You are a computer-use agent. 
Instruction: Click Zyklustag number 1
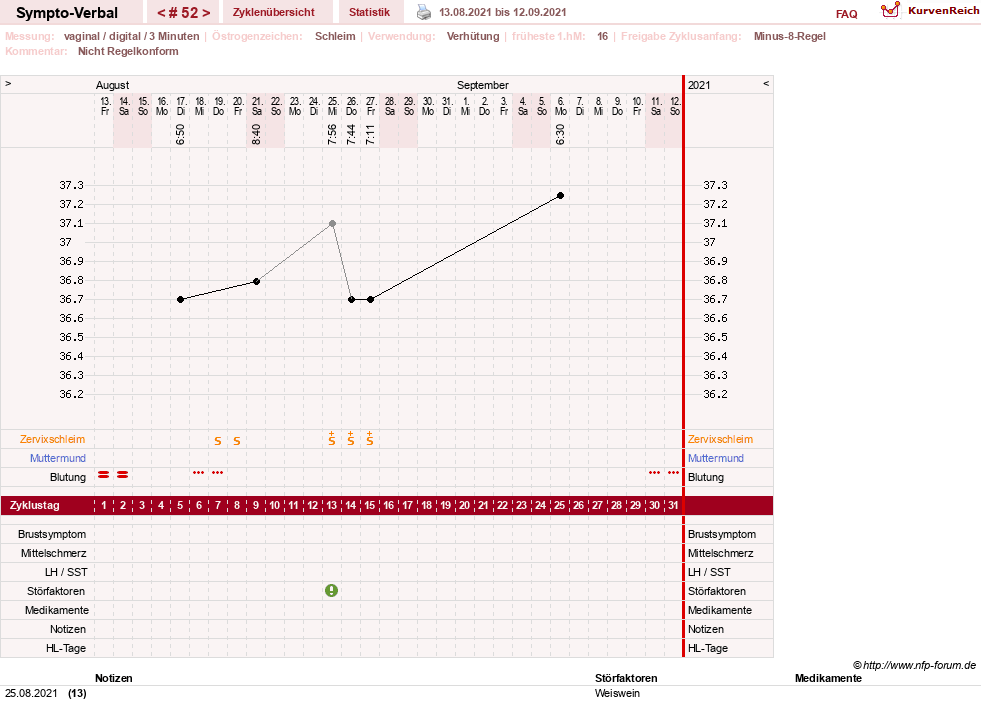point(104,506)
